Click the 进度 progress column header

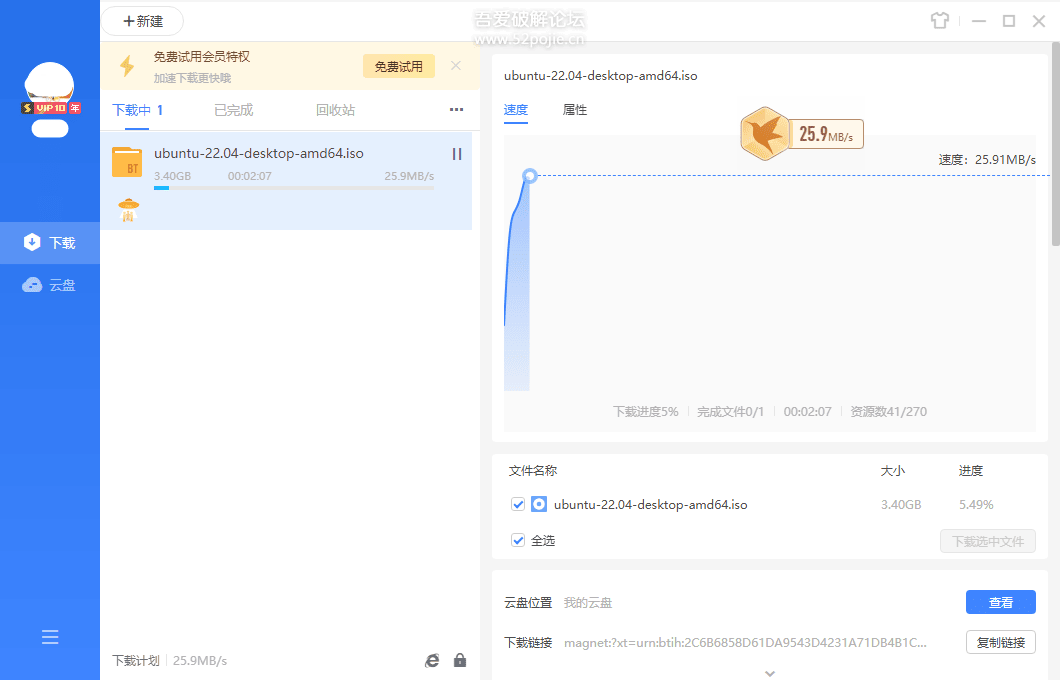[971, 470]
